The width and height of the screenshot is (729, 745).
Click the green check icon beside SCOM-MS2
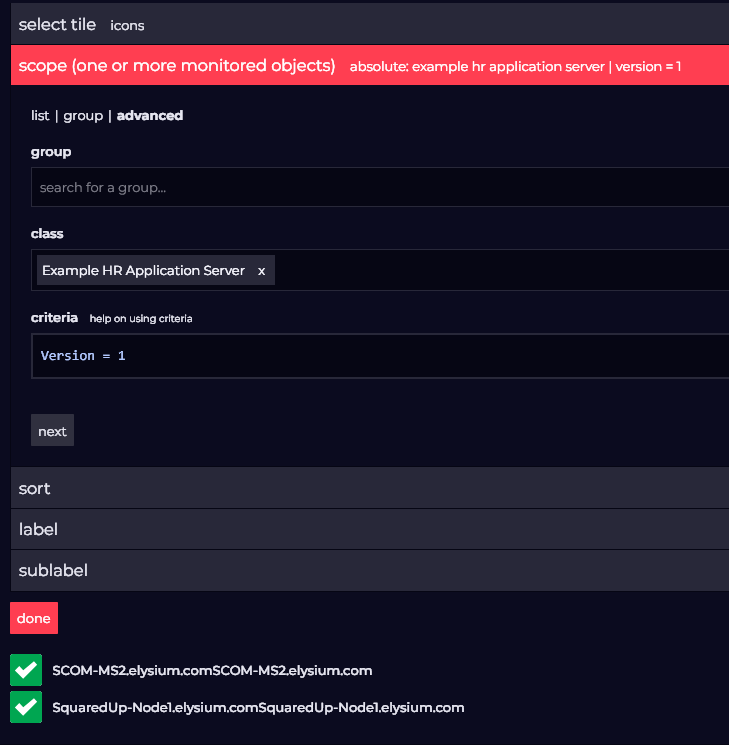[25, 670]
